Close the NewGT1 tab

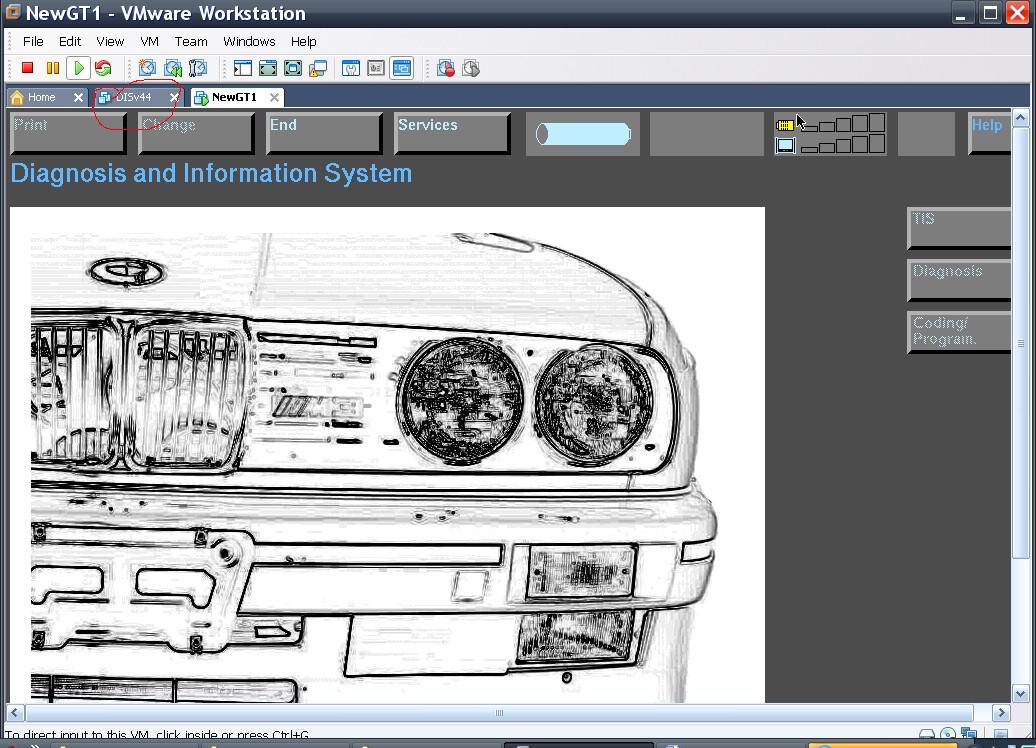[274, 97]
